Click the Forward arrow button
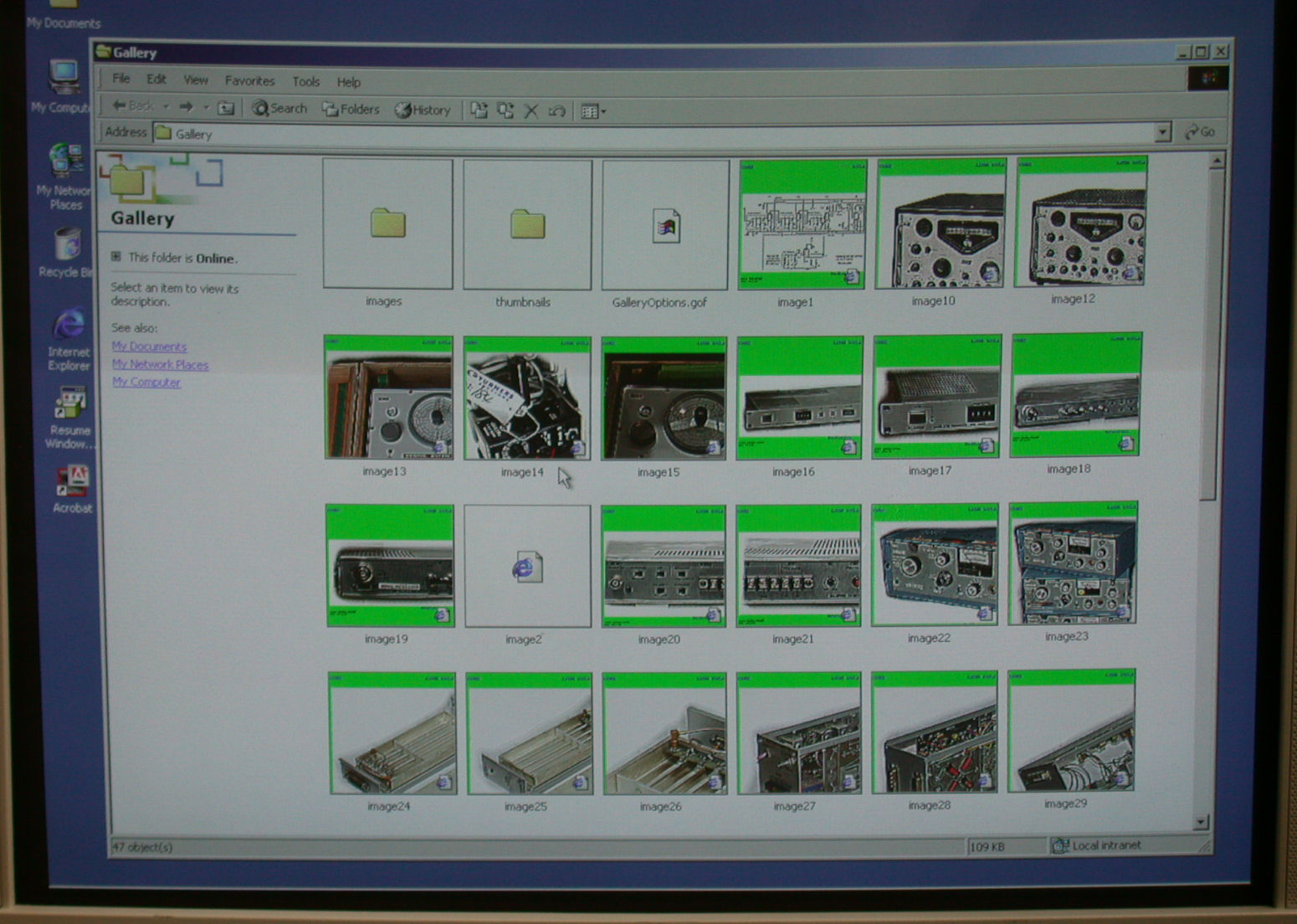The height and width of the screenshot is (924, 1297). click(x=186, y=107)
